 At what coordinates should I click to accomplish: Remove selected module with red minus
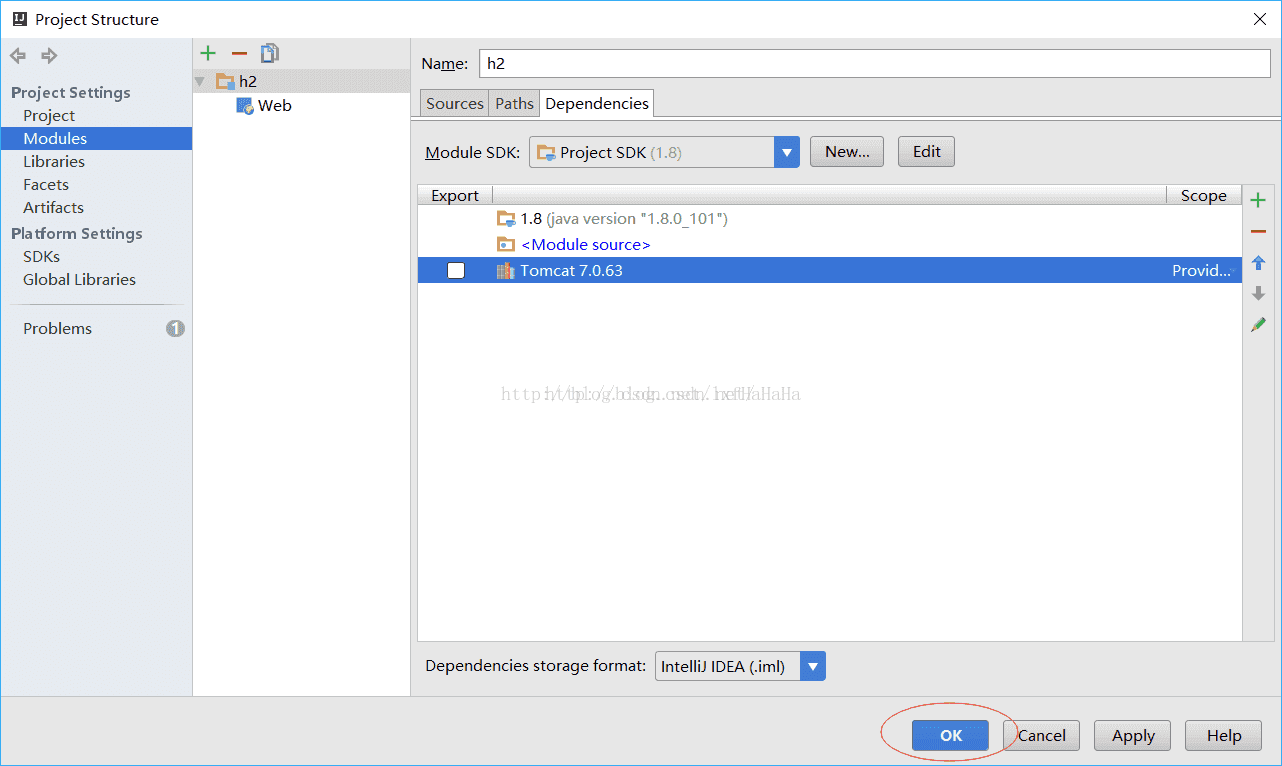(239, 54)
